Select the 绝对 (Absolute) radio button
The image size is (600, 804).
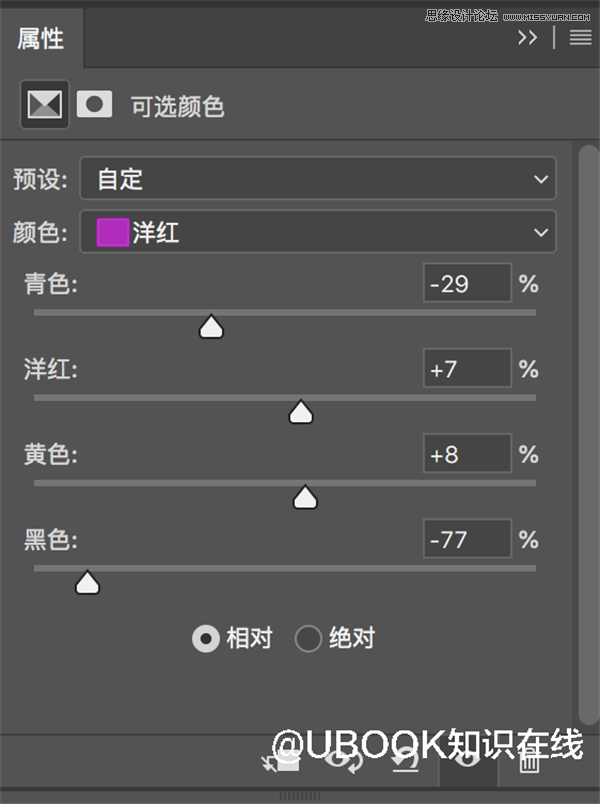point(308,638)
